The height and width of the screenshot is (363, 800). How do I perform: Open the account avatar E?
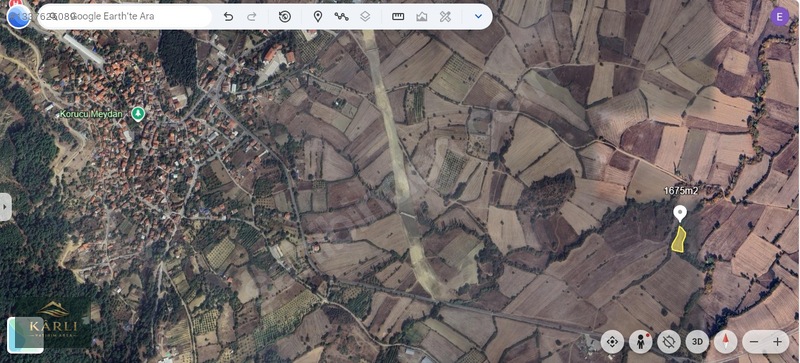click(x=779, y=16)
